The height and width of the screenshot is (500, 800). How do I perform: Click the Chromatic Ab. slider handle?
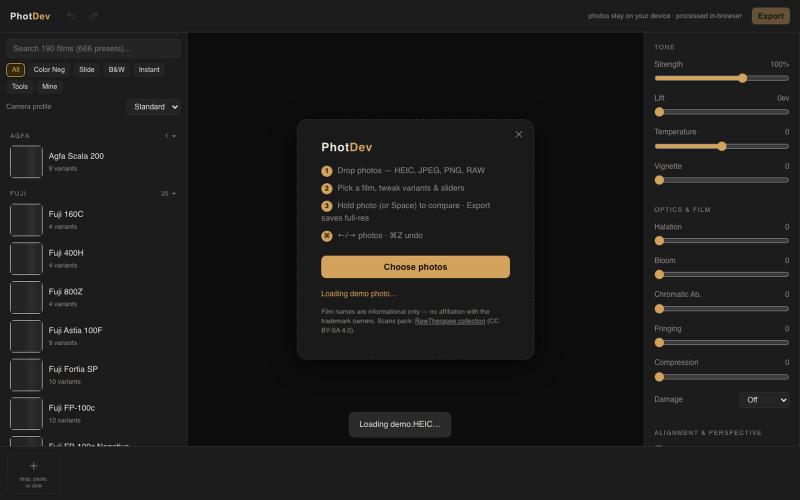[659, 309]
